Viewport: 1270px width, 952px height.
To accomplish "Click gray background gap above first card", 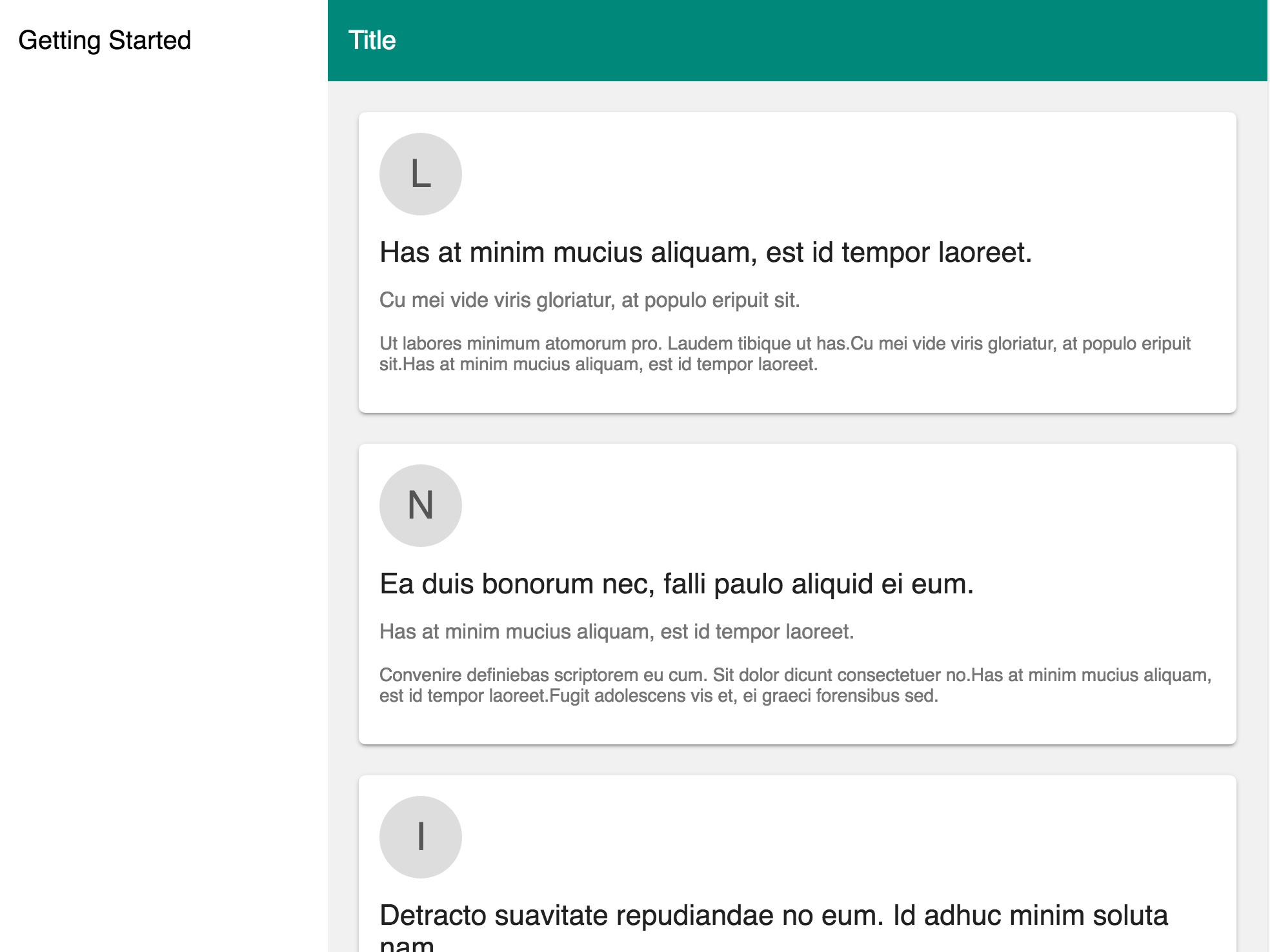I will point(797,97).
